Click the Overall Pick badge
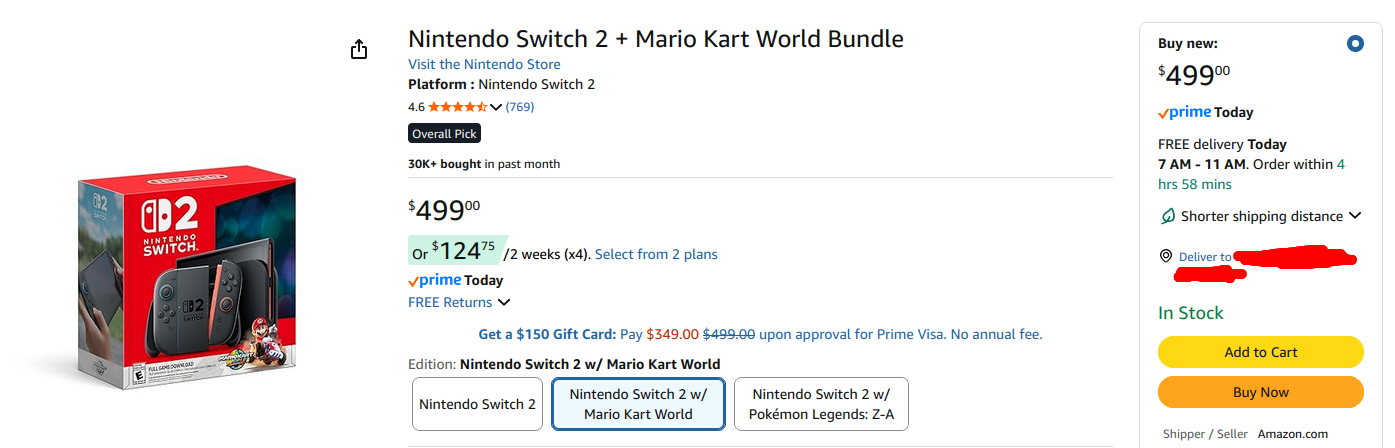This screenshot has width=1395, height=448. click(x=445, y=133)
